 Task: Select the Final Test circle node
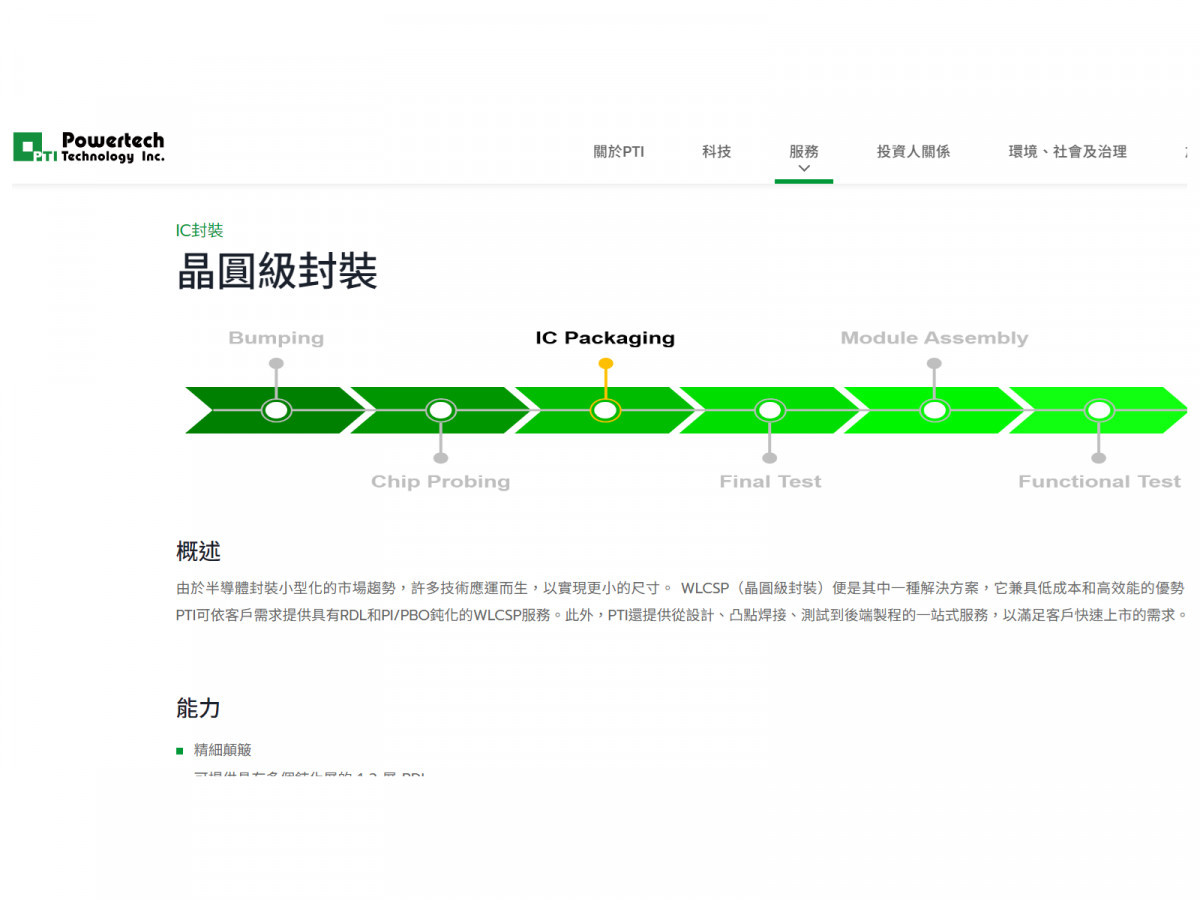769,410
